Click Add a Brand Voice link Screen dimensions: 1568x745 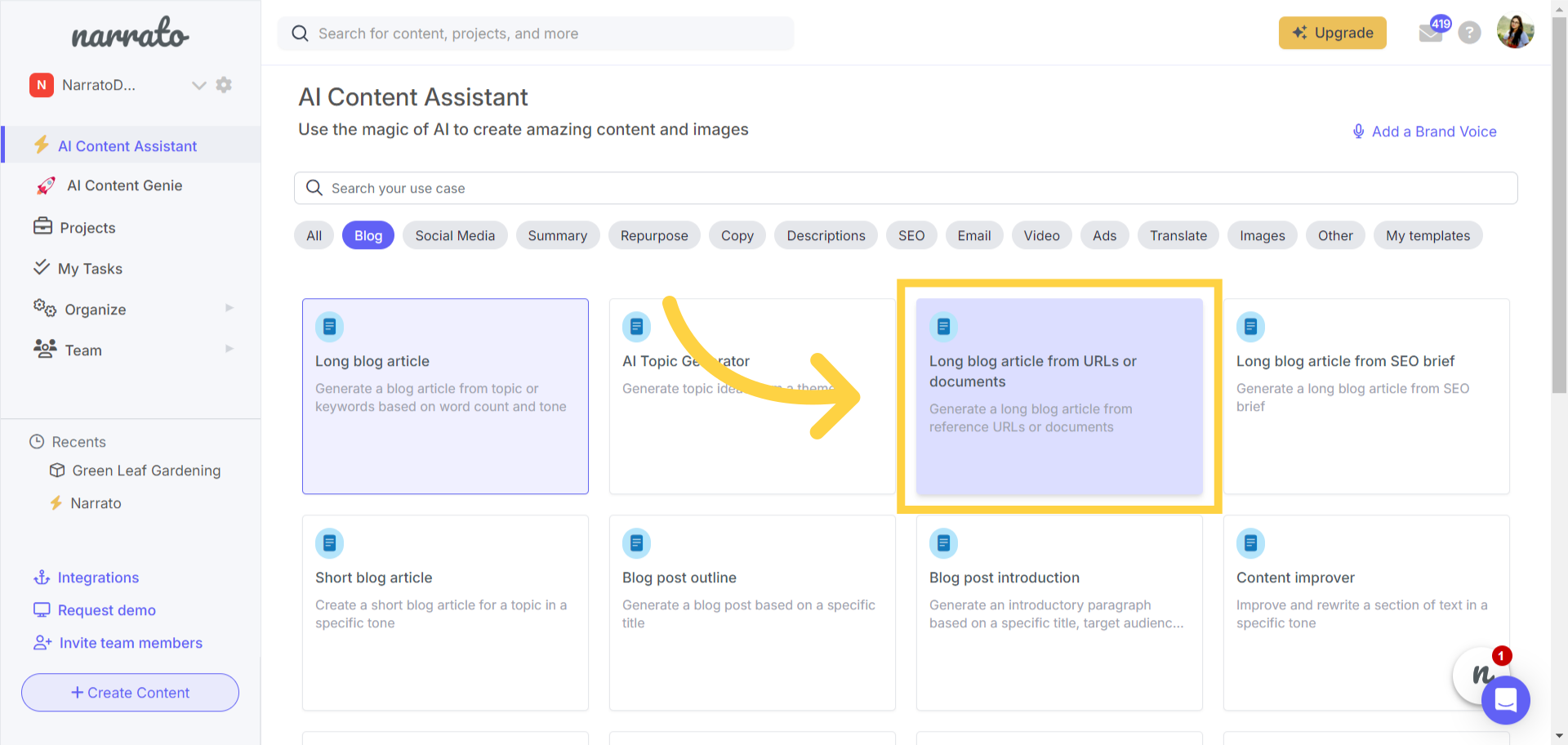click(1425, 132)
